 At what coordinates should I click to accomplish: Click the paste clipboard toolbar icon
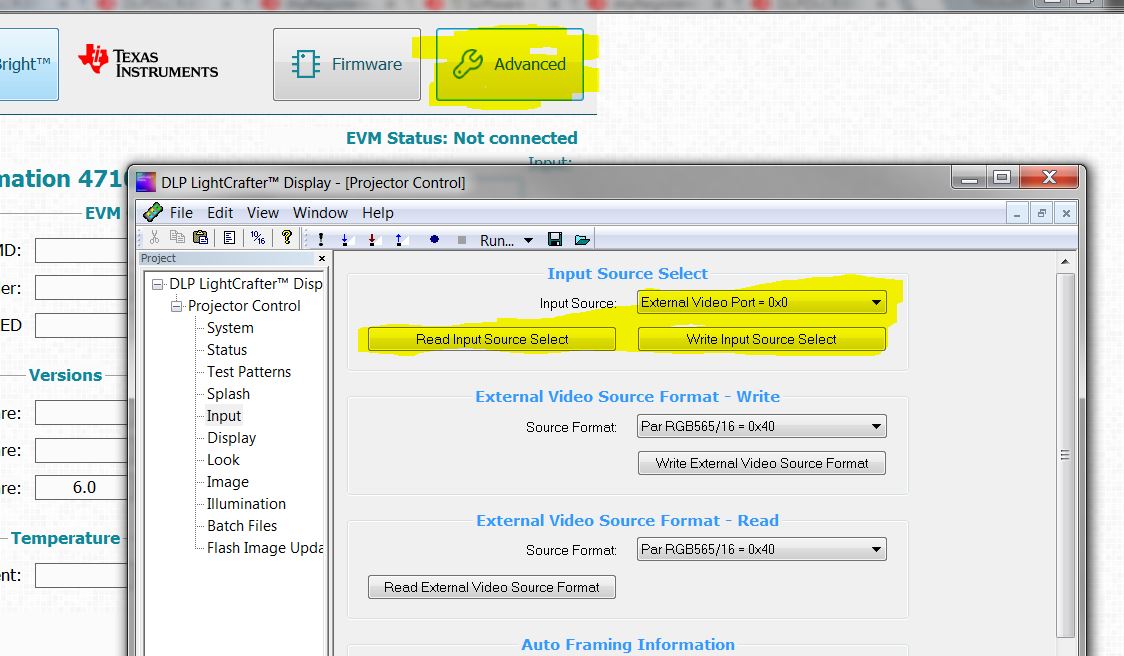pyautogui.click(x=201, y=237)
